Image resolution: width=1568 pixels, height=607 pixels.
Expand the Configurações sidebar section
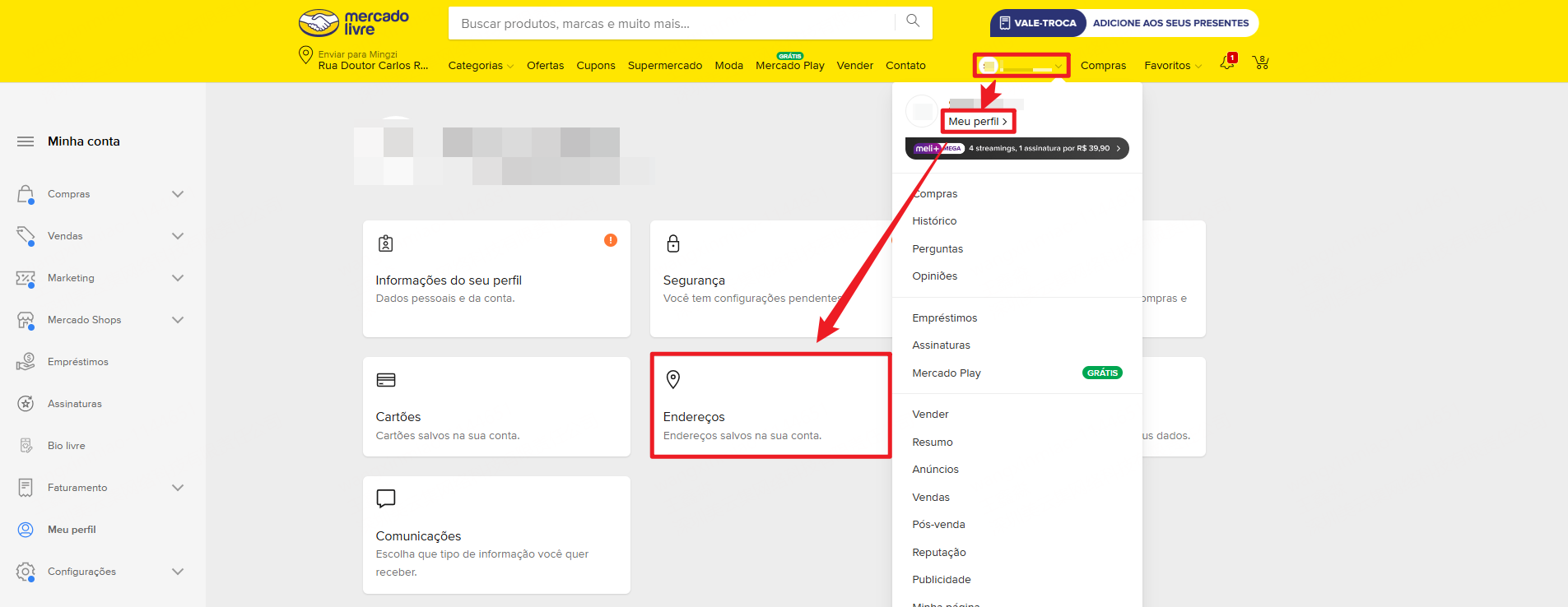tap(177, 572)
